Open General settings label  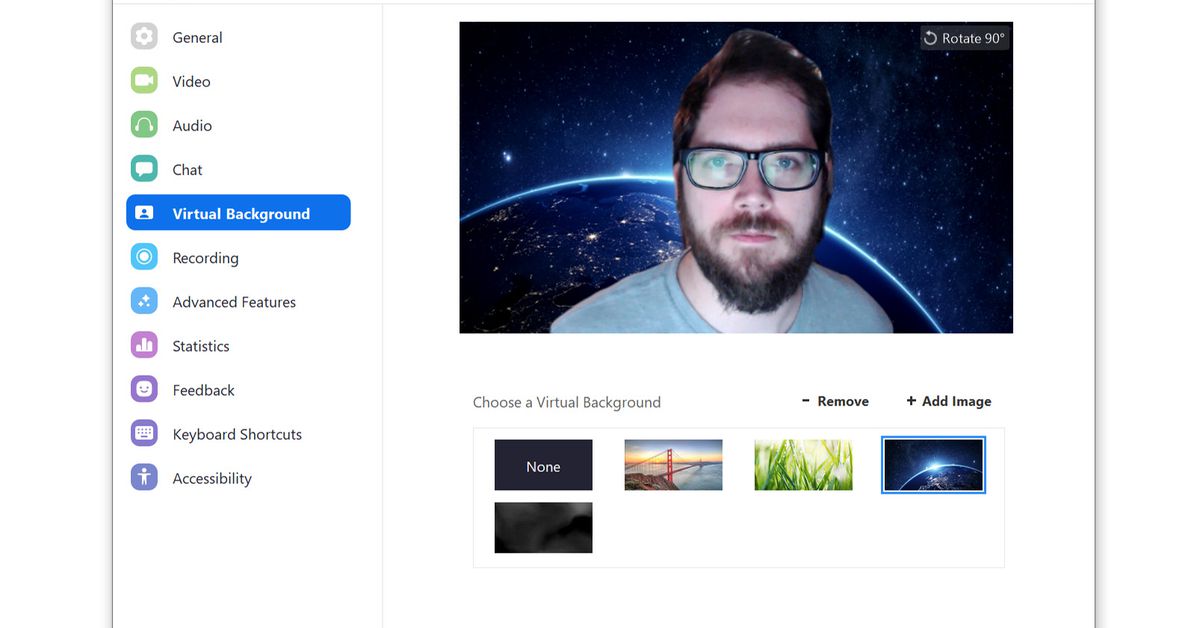[197, 37]
